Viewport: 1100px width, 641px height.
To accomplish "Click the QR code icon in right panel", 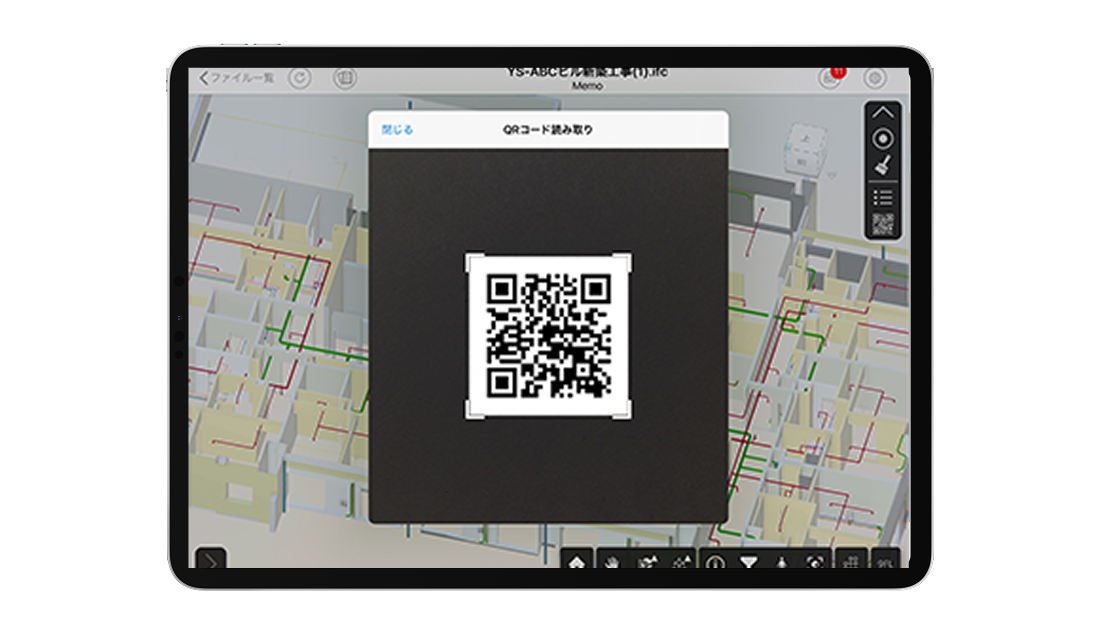I will 883,224.
